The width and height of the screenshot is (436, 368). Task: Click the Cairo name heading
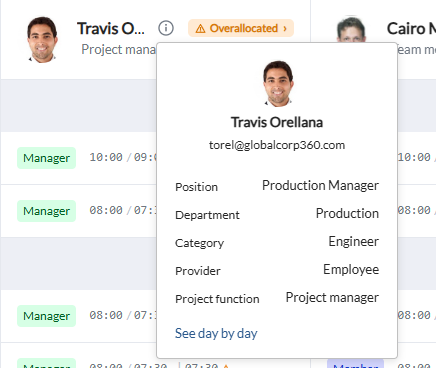coord(411,29)
